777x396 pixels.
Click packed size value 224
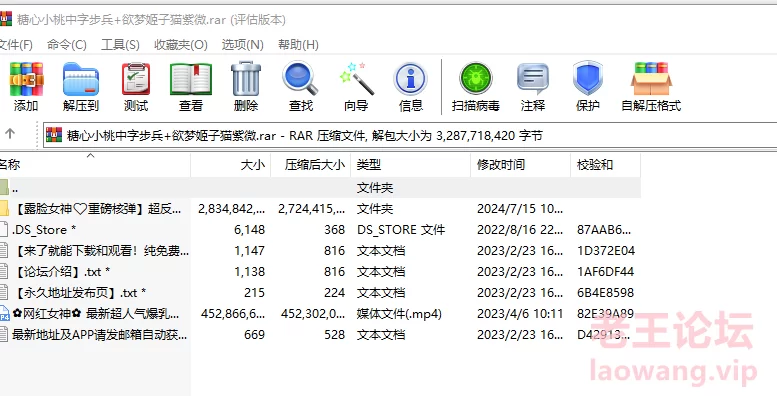tap(334, 292)
